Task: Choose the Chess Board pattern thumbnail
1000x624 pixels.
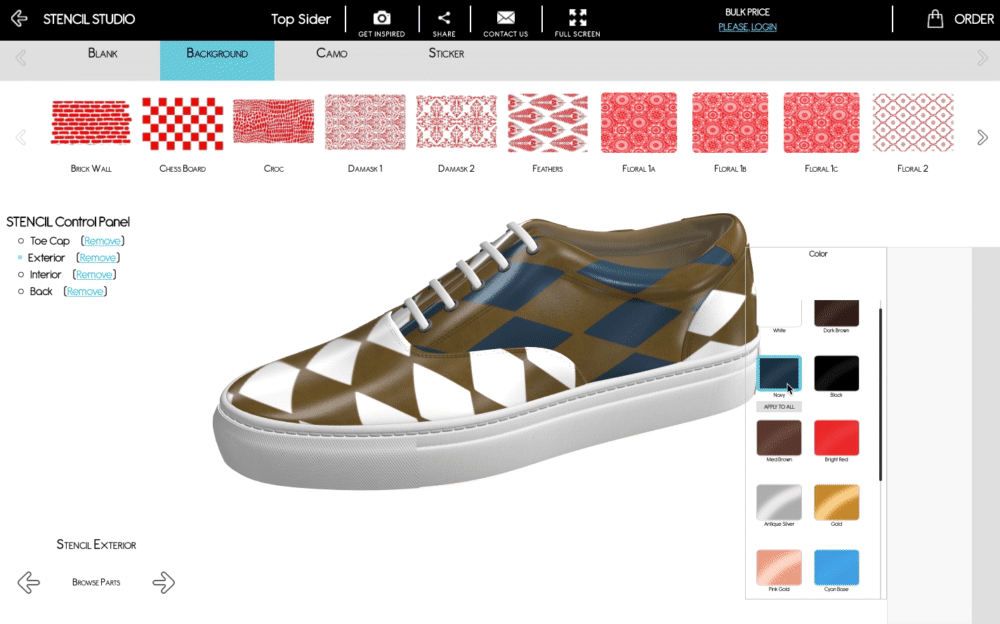Action: coord(182,123)
